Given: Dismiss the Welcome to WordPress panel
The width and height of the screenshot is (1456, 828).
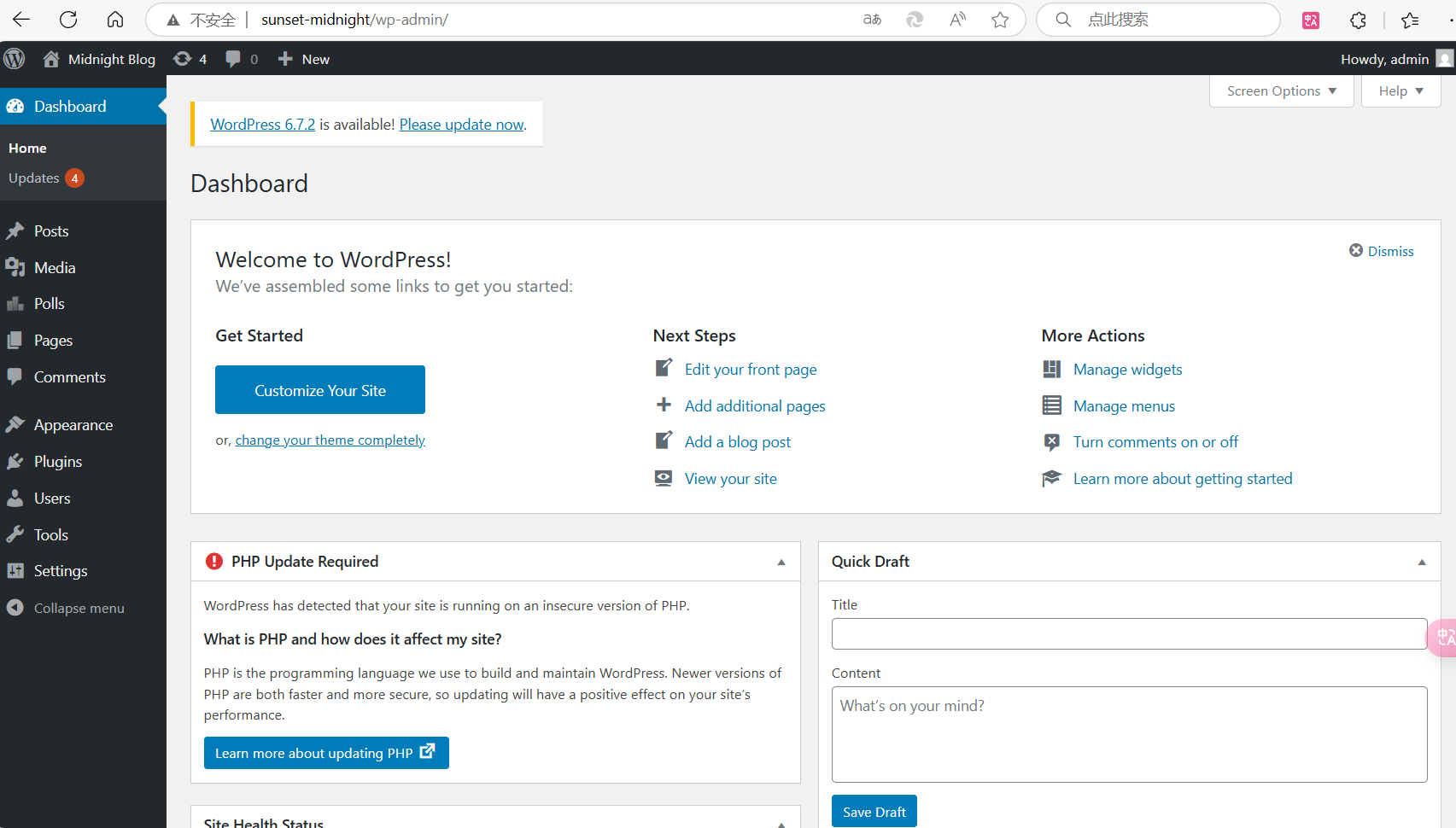Looking at the screenshot, I should [1381, 251].
